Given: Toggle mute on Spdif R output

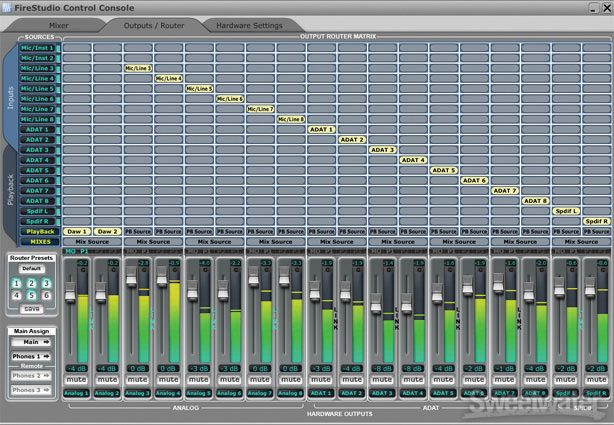Looking at the screenshot, I should (x=597, y=380).
